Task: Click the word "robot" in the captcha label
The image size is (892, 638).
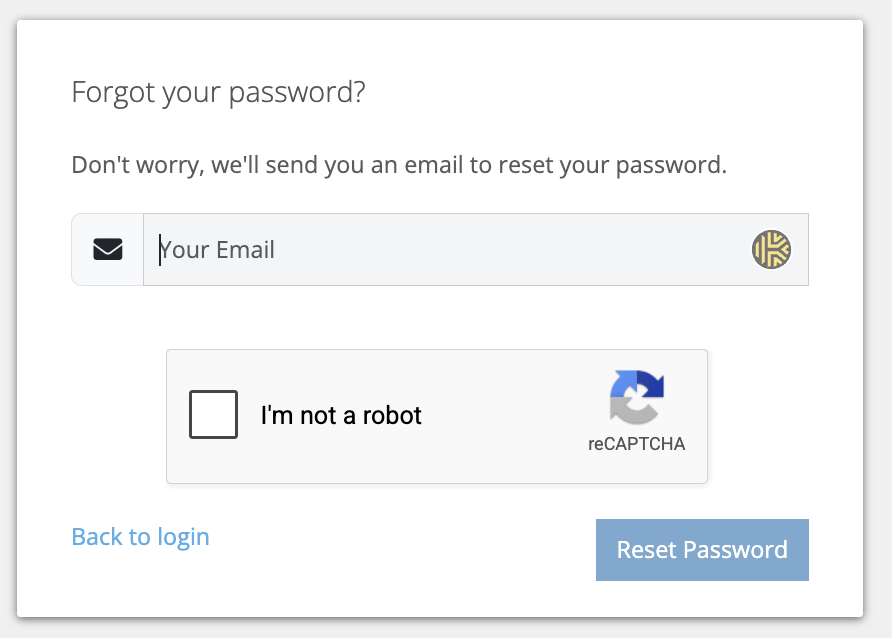Action: pos(392,415)
